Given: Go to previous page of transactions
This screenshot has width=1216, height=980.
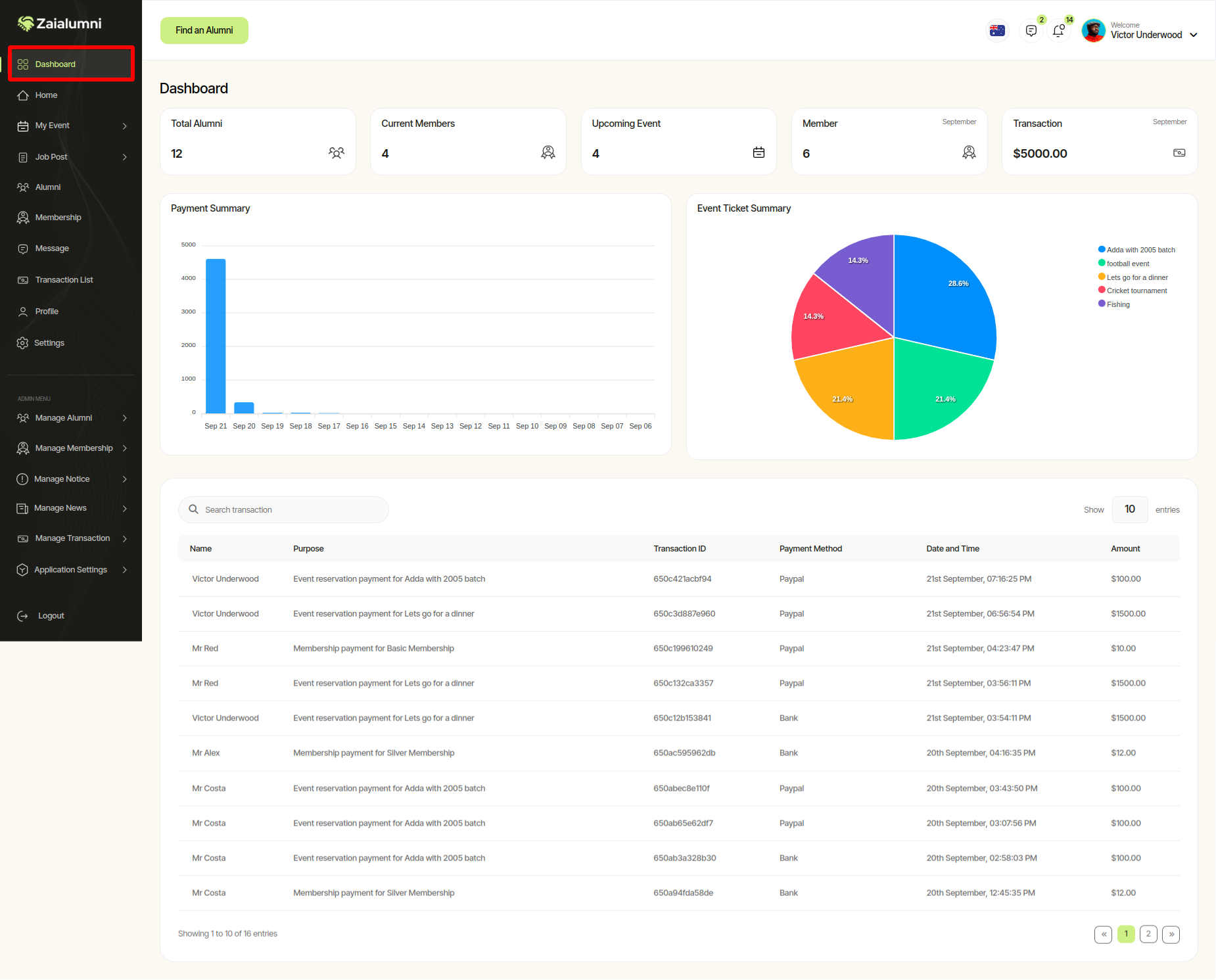Looking at the screenshot, I should point(1104,934).
